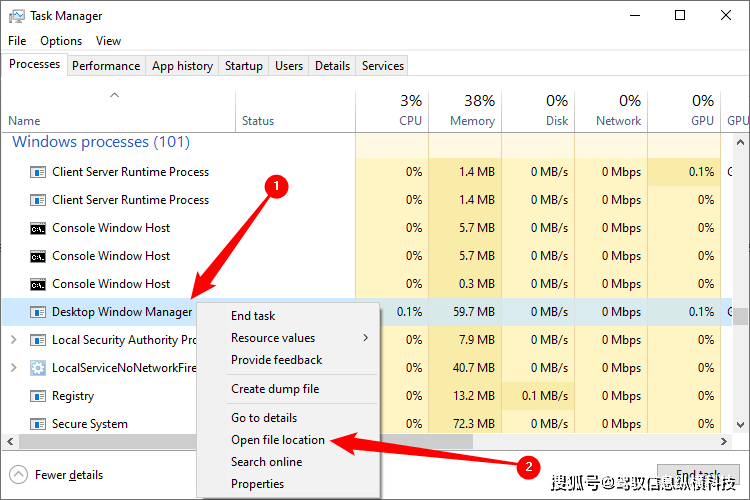Switch to the Services tab
This screenshot has height=500, width=750.
coord(383,66)
